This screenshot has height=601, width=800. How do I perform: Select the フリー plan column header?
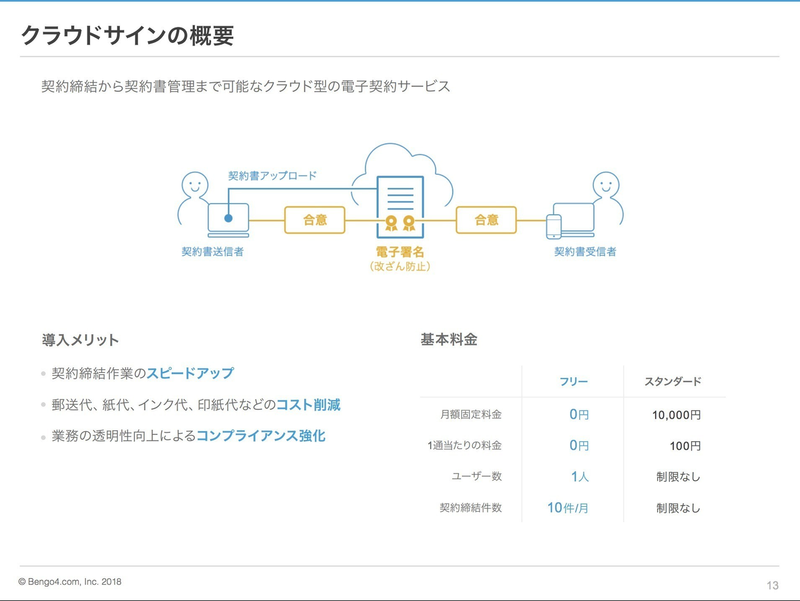[x=572, y=381]
